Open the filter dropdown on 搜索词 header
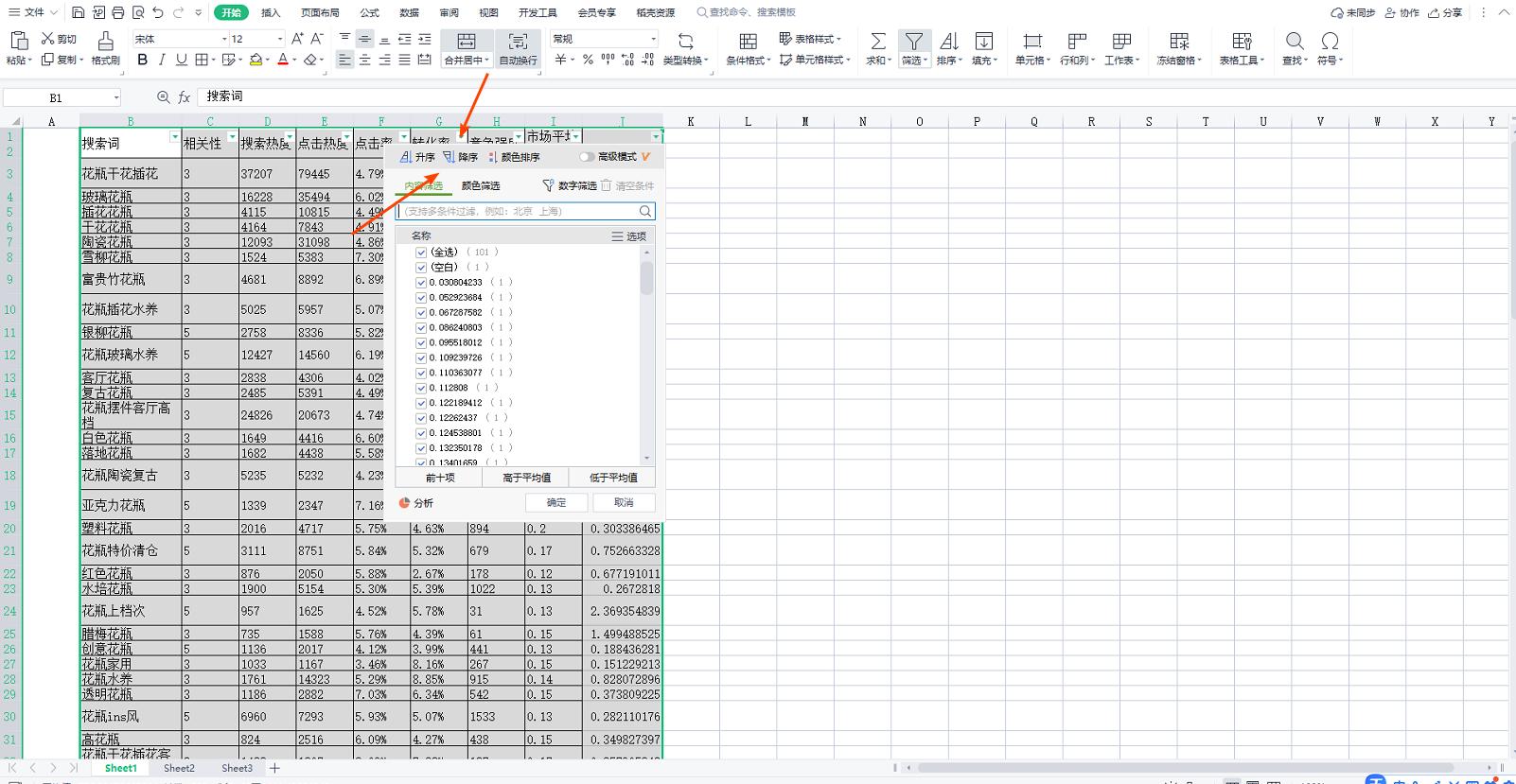1516x784 pixels. point(174,138)
